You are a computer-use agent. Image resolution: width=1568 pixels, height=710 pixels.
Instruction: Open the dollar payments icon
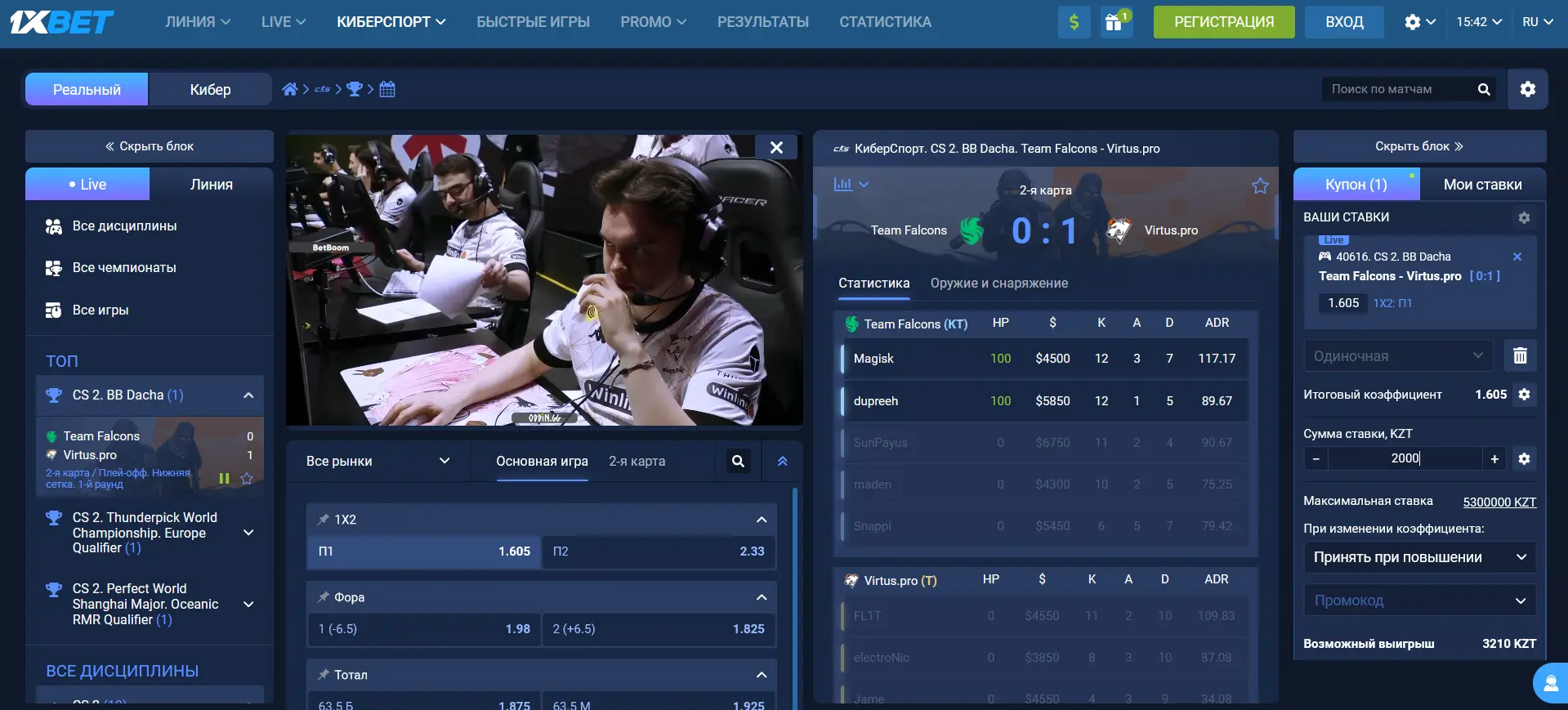(x=1074, y=22)
